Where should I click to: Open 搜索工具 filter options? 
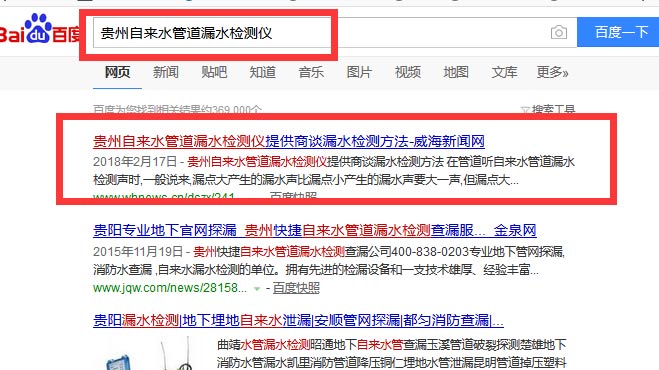548,109
